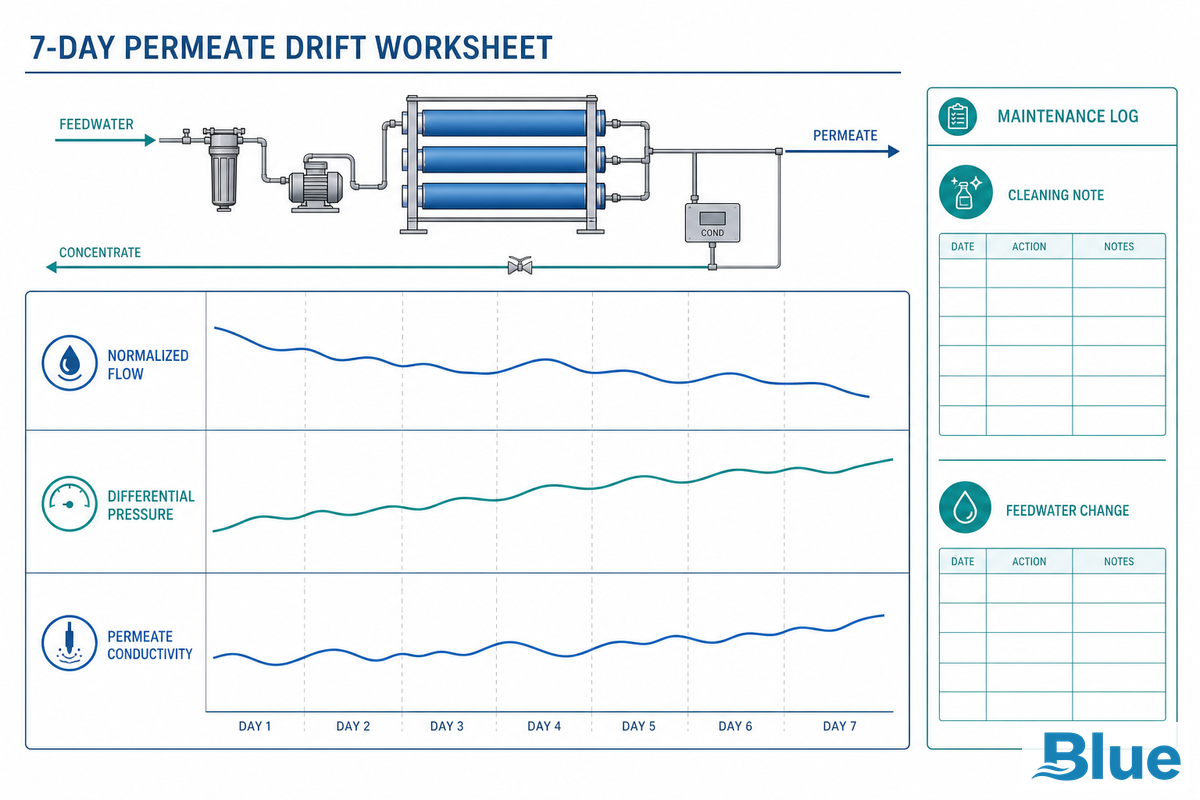1200x800 pixels.
Task: Click the MAINTENANCE LOG heading
Action: pos(1068,117)
